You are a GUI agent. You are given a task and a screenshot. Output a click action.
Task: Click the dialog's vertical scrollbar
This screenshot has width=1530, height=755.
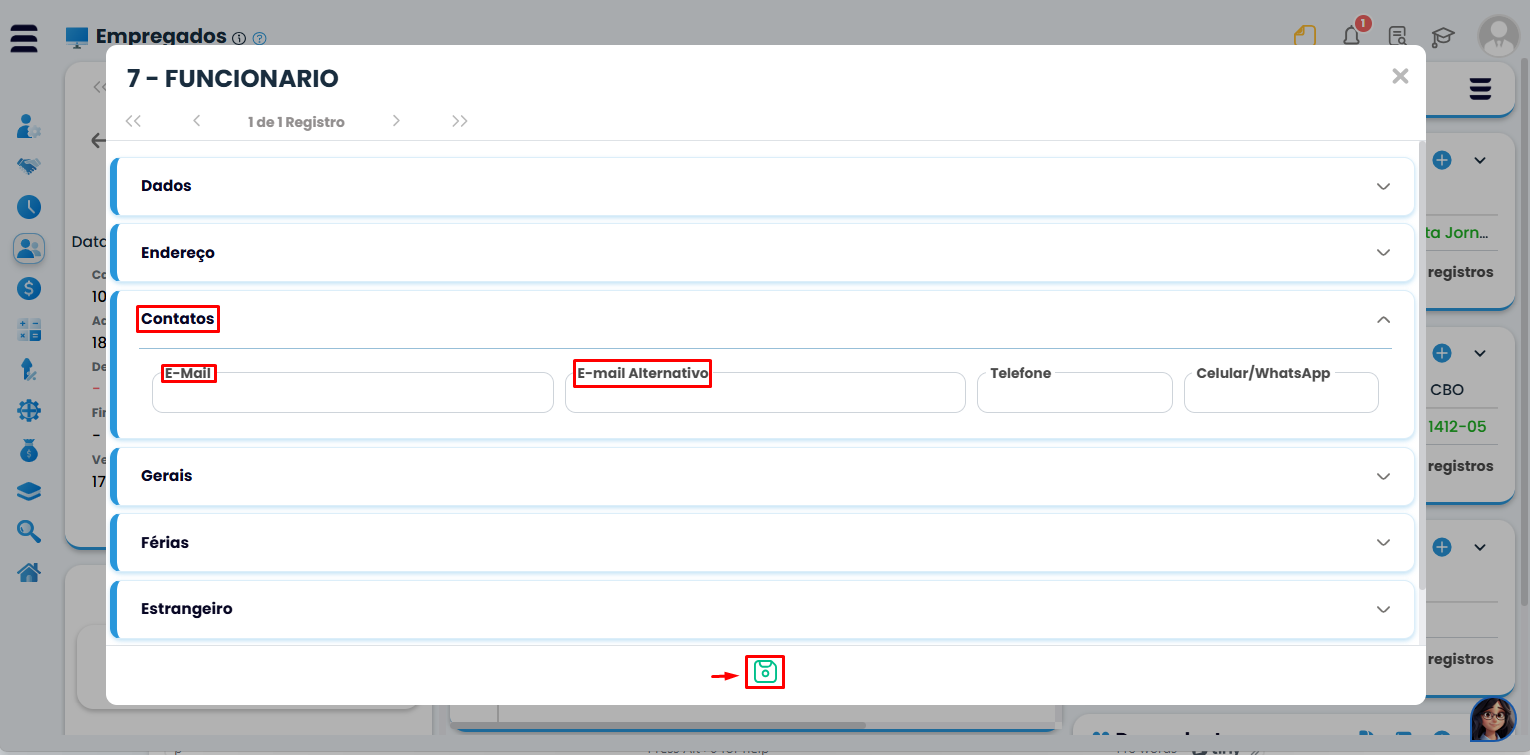[1422, 365]
